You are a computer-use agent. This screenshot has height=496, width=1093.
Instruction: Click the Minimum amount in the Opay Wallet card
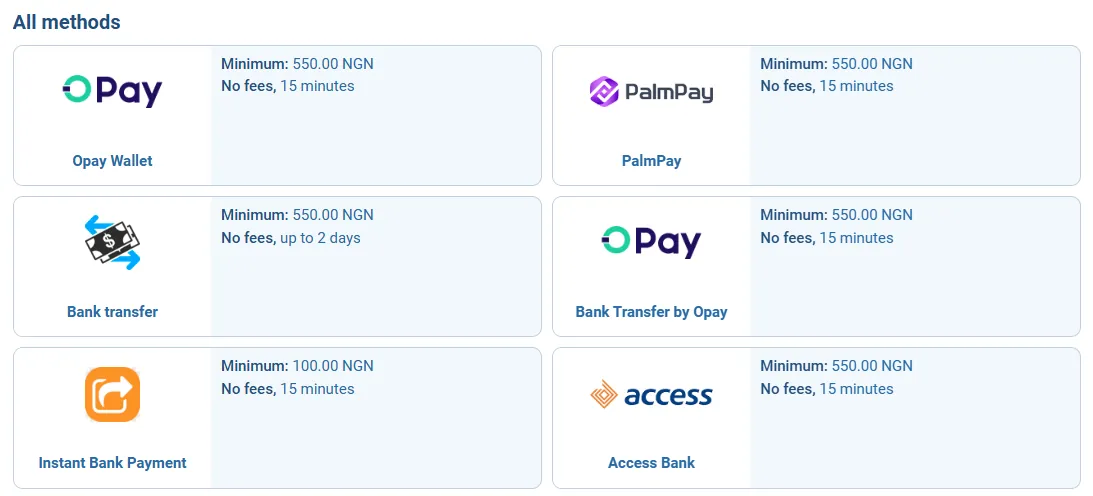click(297, 64)
